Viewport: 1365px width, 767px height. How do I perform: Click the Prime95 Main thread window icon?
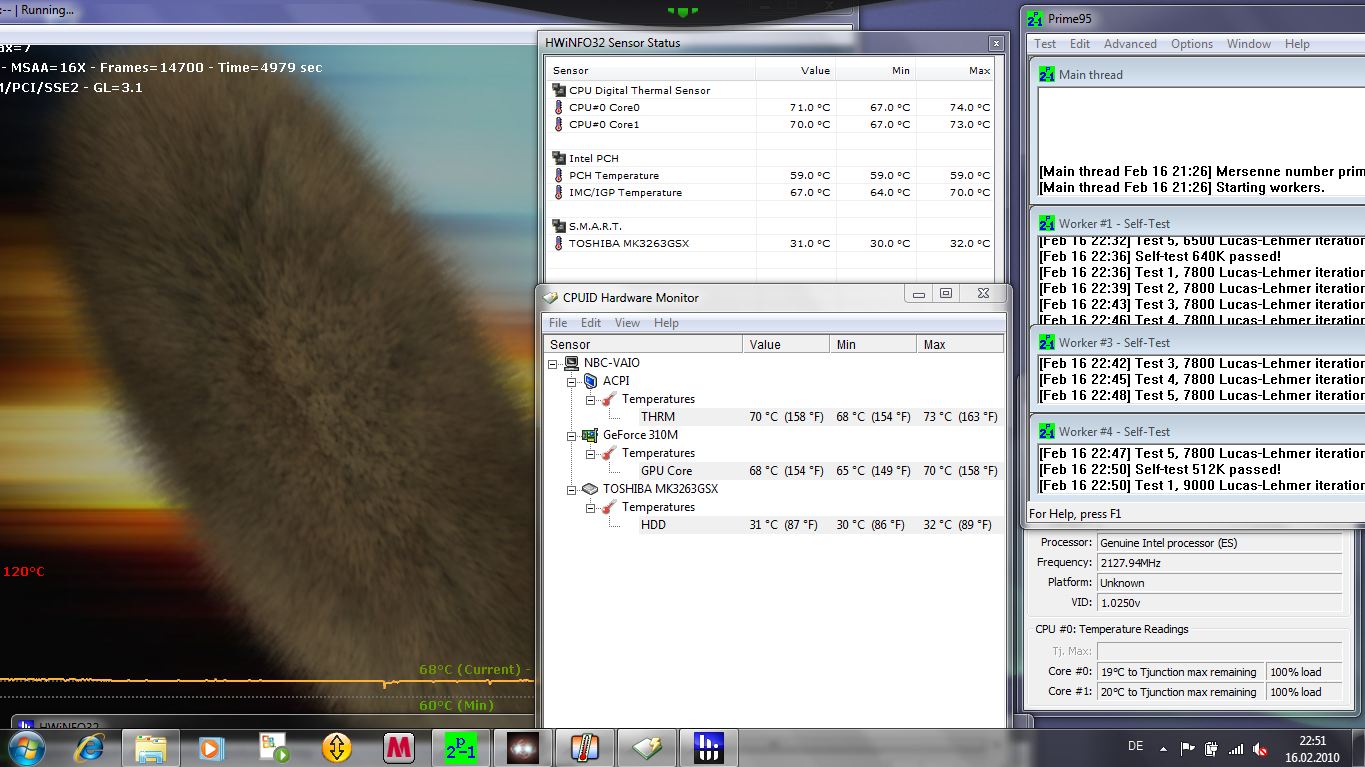[x=1047, y=74]
